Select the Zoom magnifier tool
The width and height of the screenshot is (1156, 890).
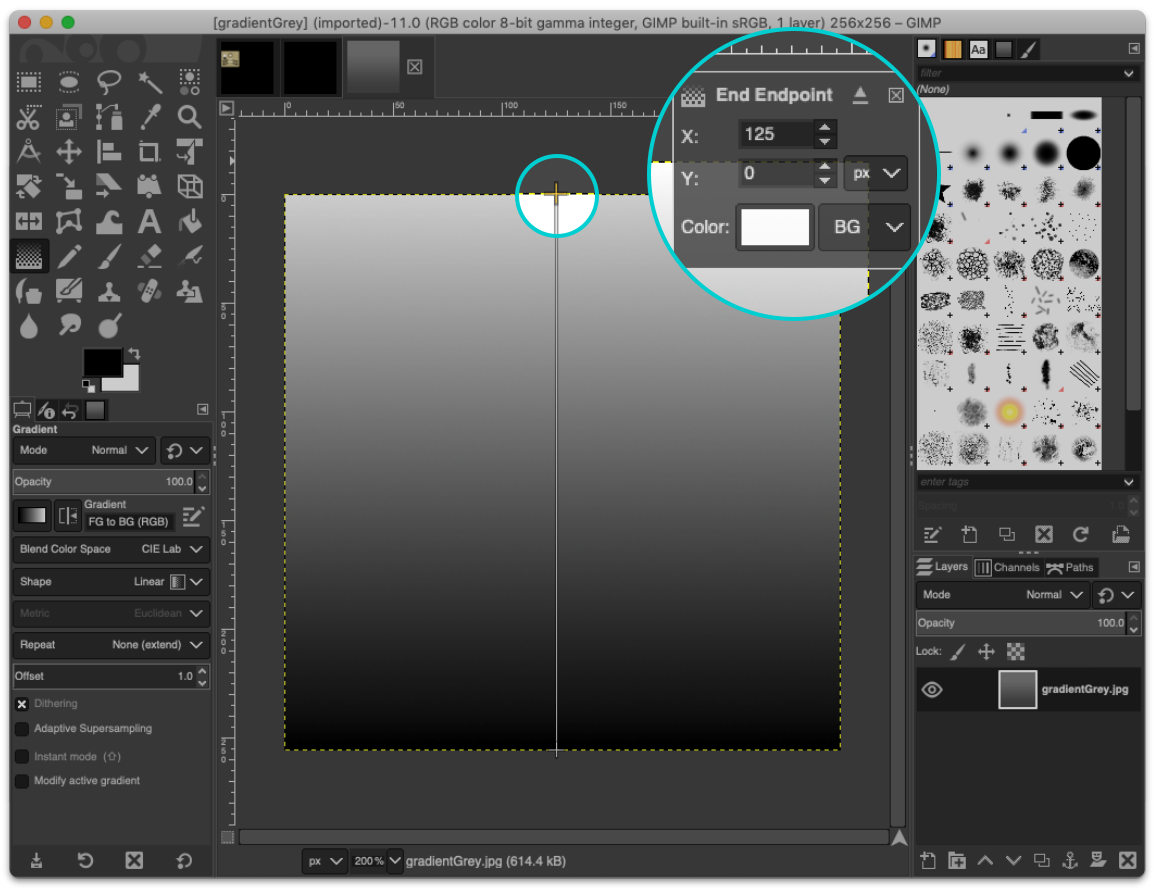pos(189,117)
